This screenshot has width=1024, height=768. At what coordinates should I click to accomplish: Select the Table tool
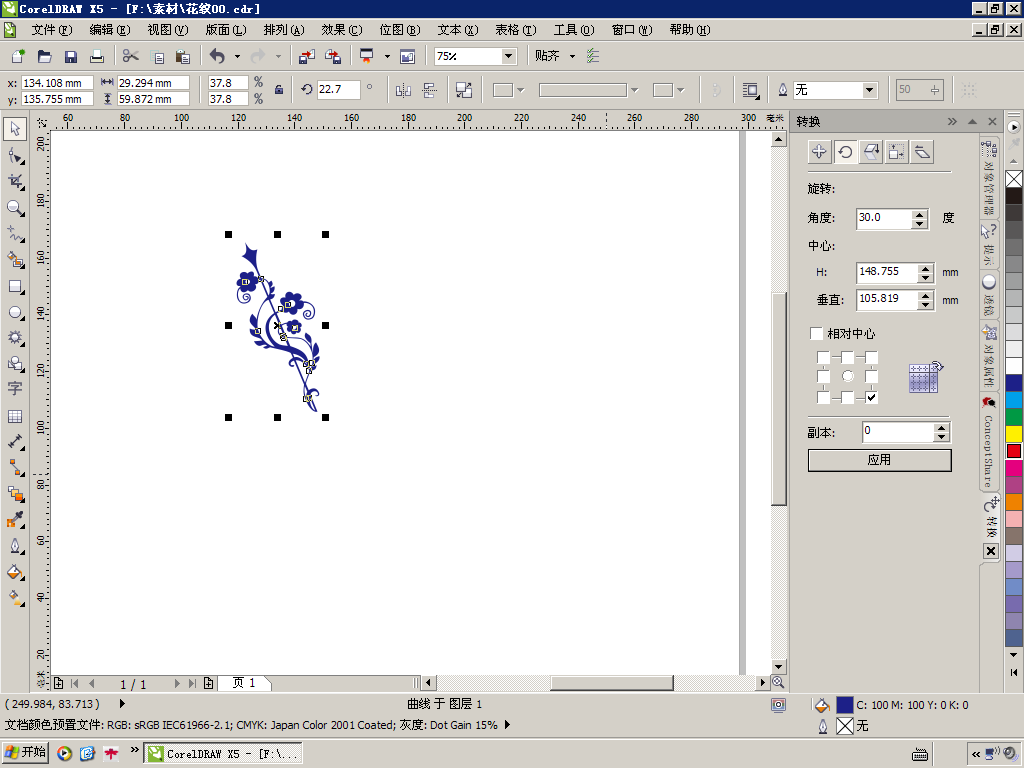pyautogui.click(x=15, y=416)
